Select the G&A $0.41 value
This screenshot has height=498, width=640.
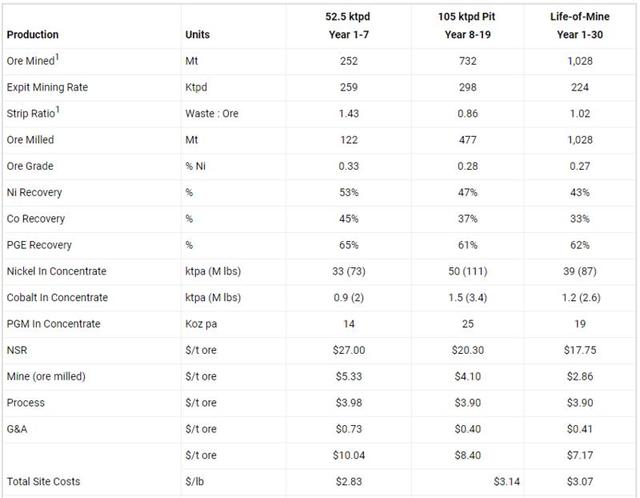(580, 429)
